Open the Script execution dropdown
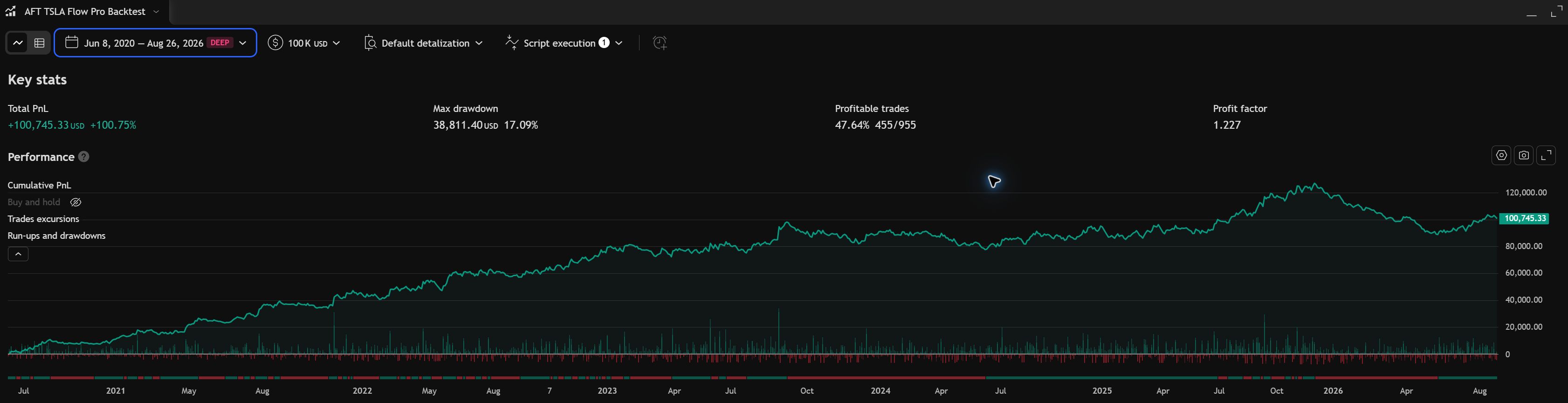Viewport: 1568px width, 403px height. [564, 42]
